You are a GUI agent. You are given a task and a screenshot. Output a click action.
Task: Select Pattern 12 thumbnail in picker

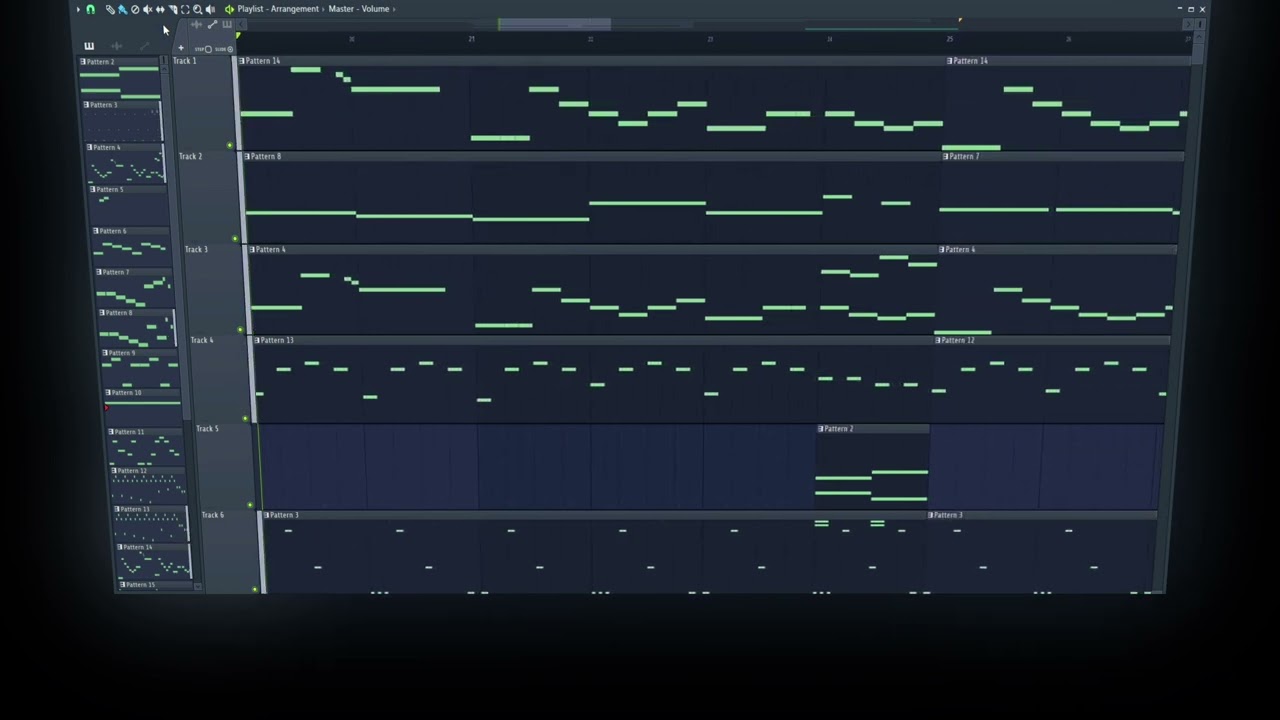[150, 485]
